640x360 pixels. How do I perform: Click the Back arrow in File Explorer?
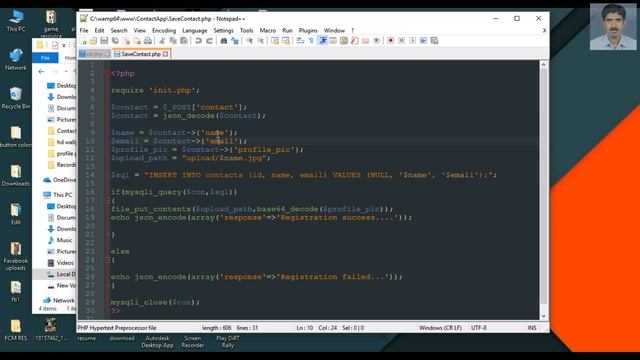tap(41, 72)
